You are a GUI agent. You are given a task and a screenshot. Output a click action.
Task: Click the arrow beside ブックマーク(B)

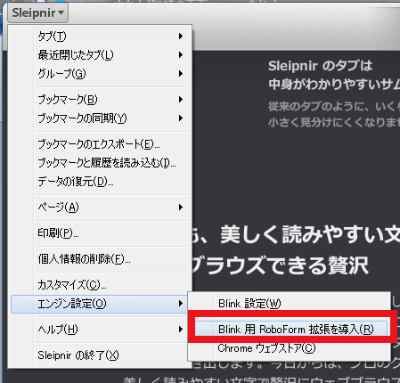click(180, 99)
